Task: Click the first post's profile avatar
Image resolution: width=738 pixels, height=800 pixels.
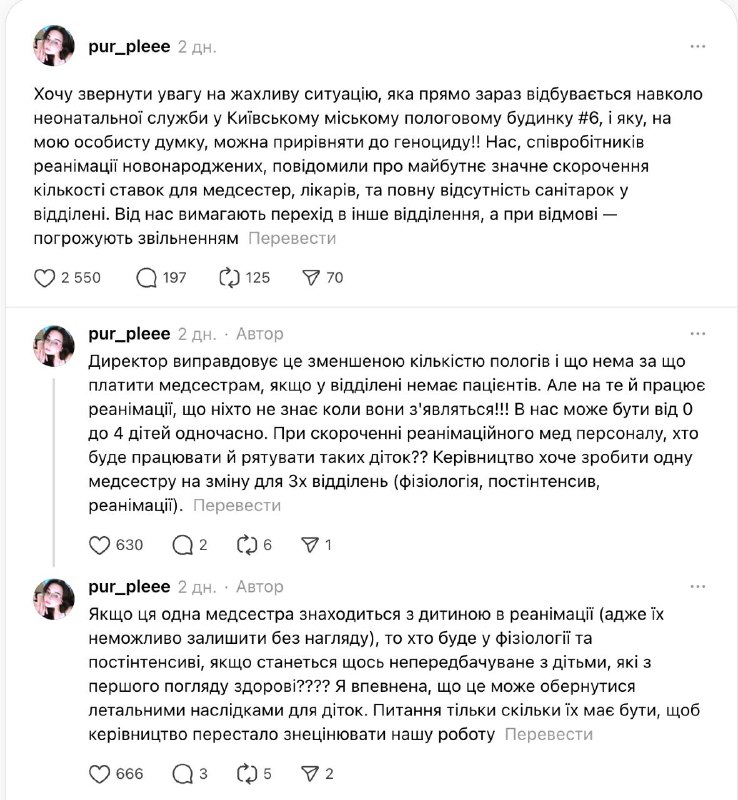Action: (x=53, y=45)
